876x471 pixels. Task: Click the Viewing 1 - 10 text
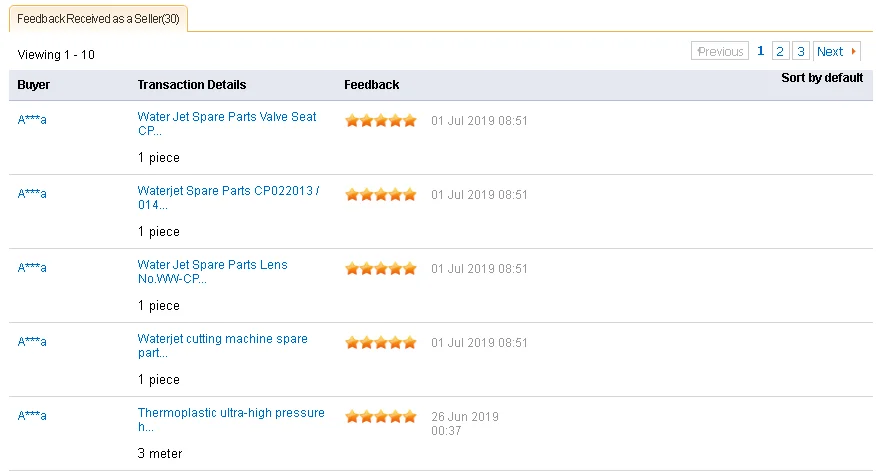pyautogui.click(x=56, y=55)
